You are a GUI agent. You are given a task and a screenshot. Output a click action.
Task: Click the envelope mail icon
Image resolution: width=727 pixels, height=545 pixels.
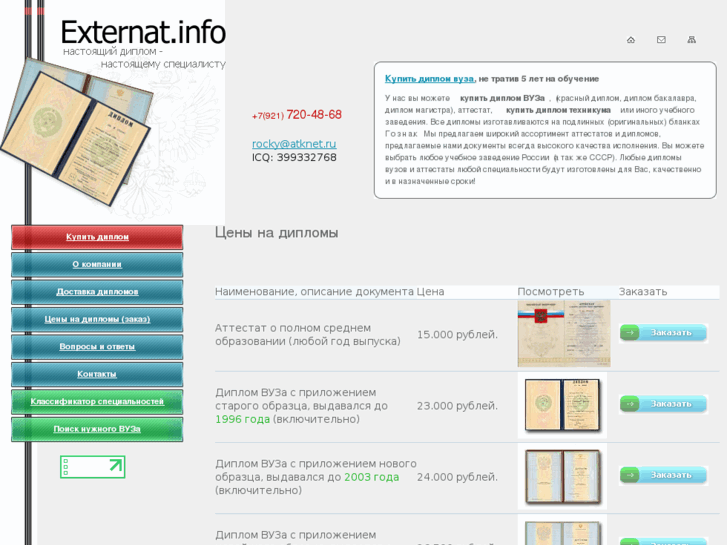pyautogui.click(x=661, y=40)
